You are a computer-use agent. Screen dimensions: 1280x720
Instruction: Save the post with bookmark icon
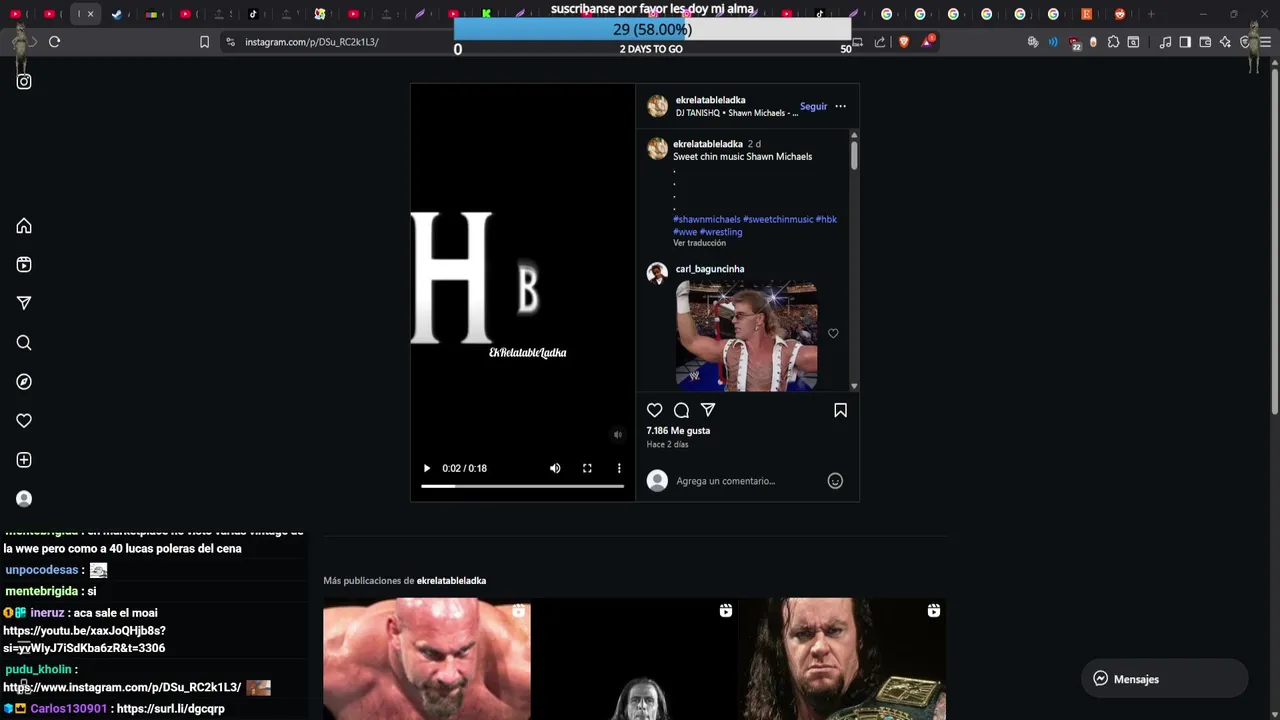840,410
